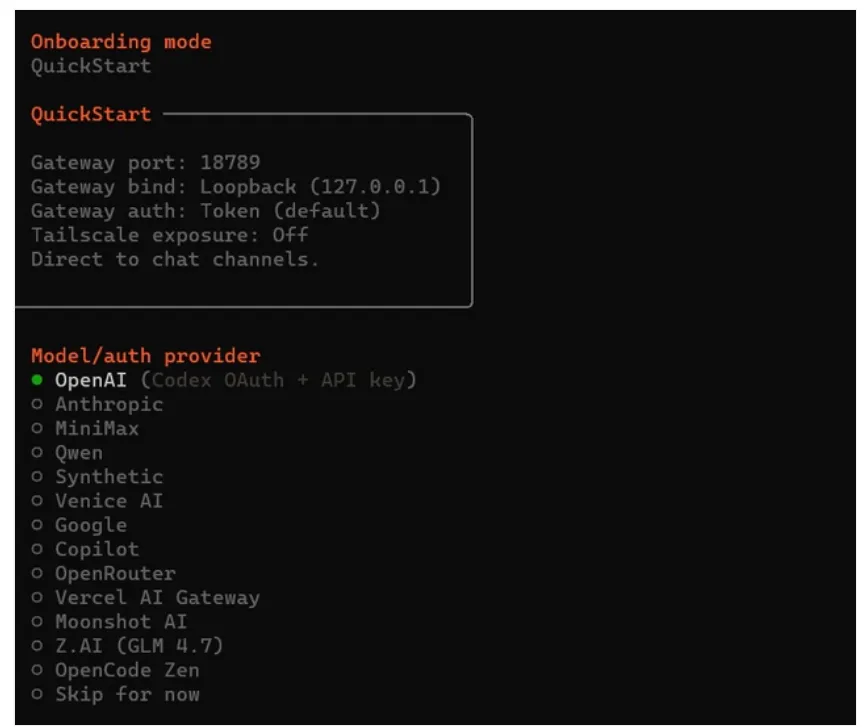Select the MiniMax radio option

pos(96,429)
